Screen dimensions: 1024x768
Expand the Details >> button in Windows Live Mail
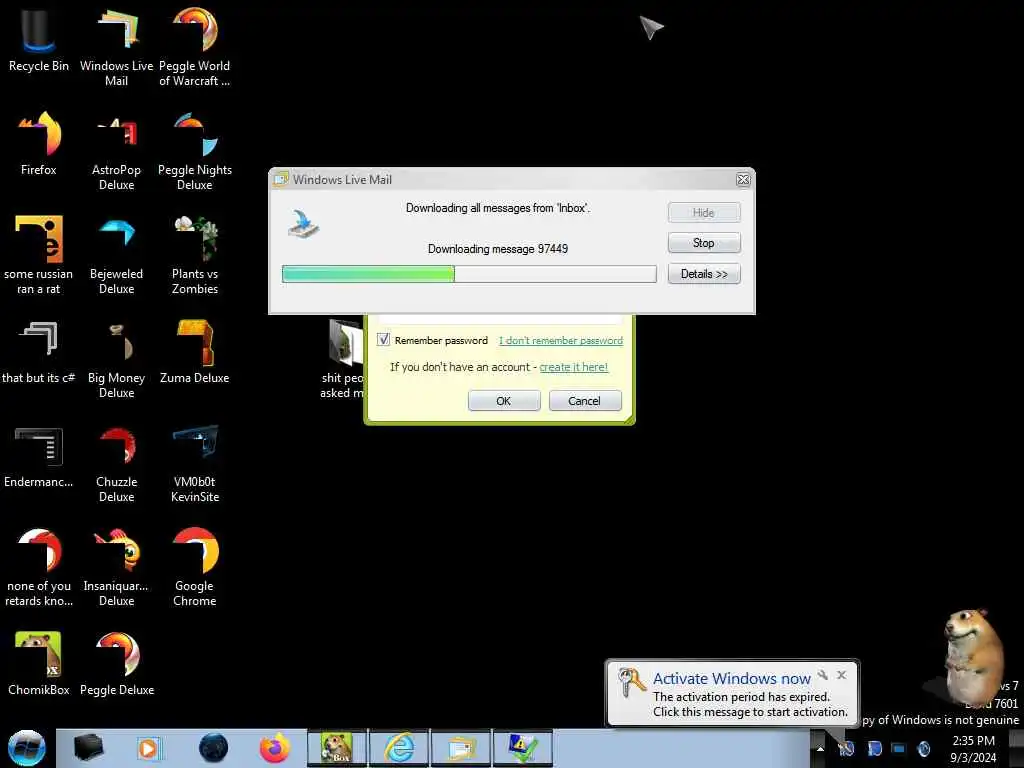coord(704,274)
